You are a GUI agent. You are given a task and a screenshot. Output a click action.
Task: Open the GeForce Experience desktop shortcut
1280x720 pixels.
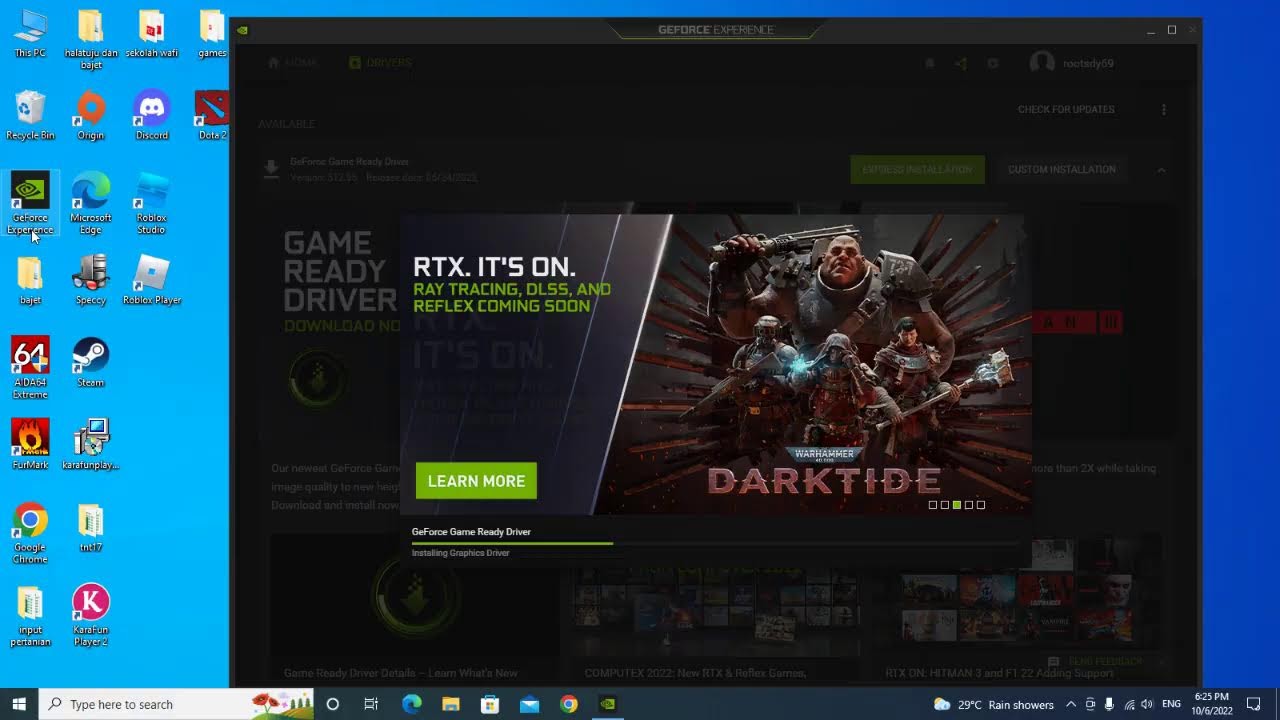pos(30,203)
